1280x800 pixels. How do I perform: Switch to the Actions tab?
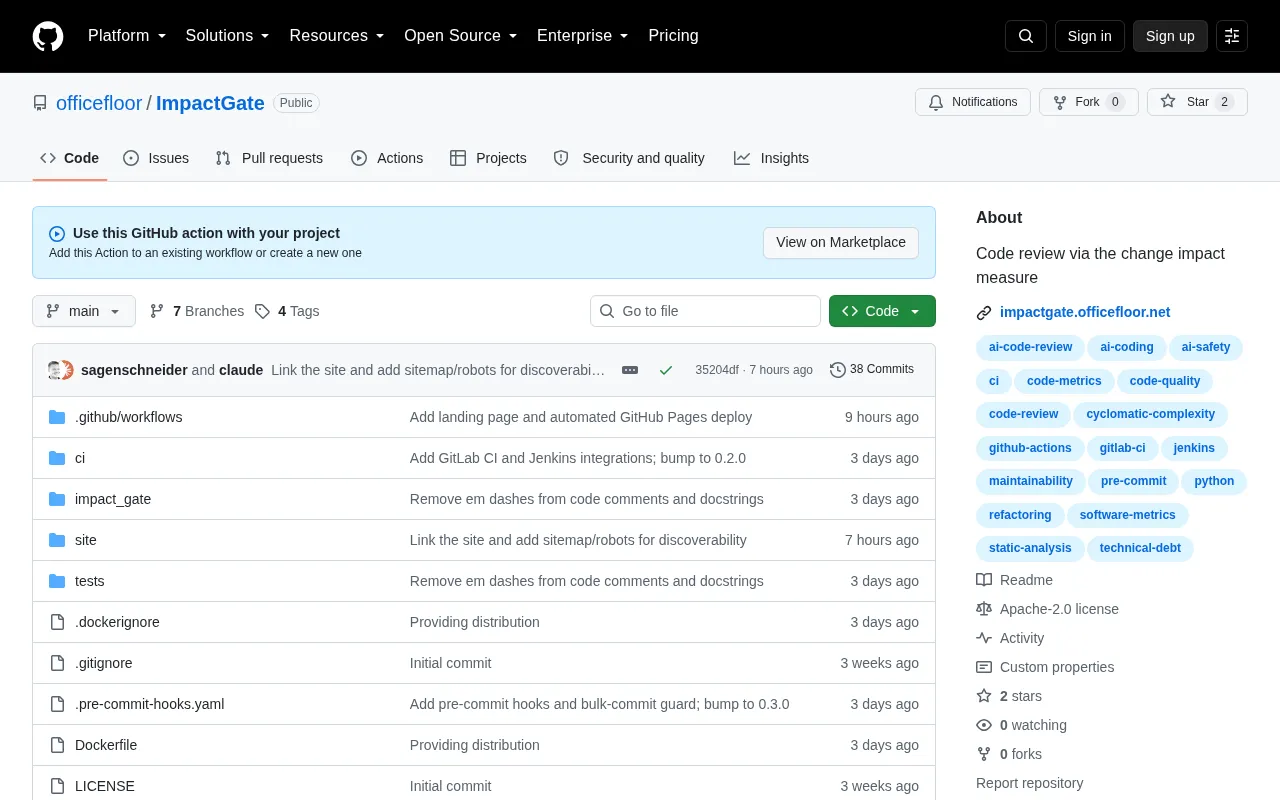pos(387,158)
